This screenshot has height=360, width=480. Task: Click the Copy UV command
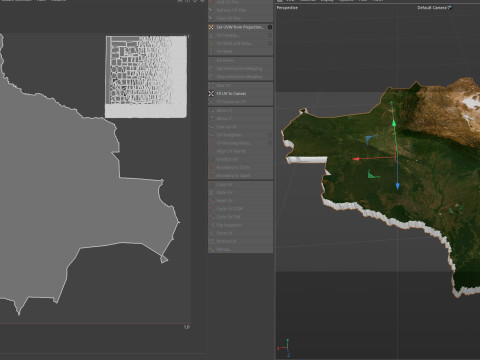pyautogui.click(x=240, y=184)
